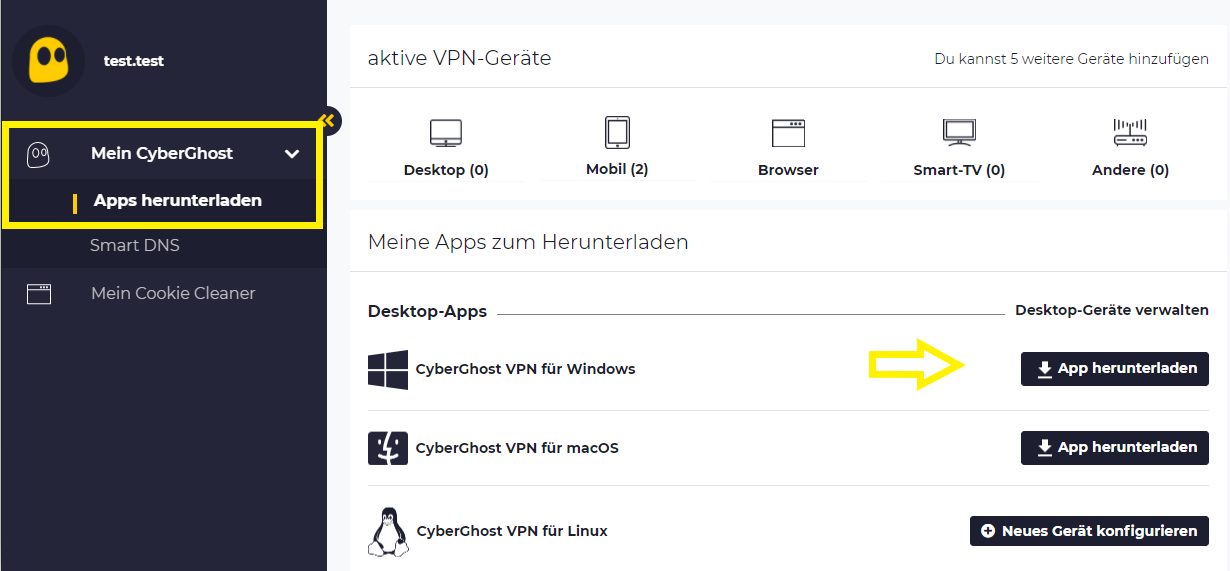This screenshot has height=571, width=1230.
Task: Click Neues Gerät konfigurieren for Linux
Action: point(1089,531)
